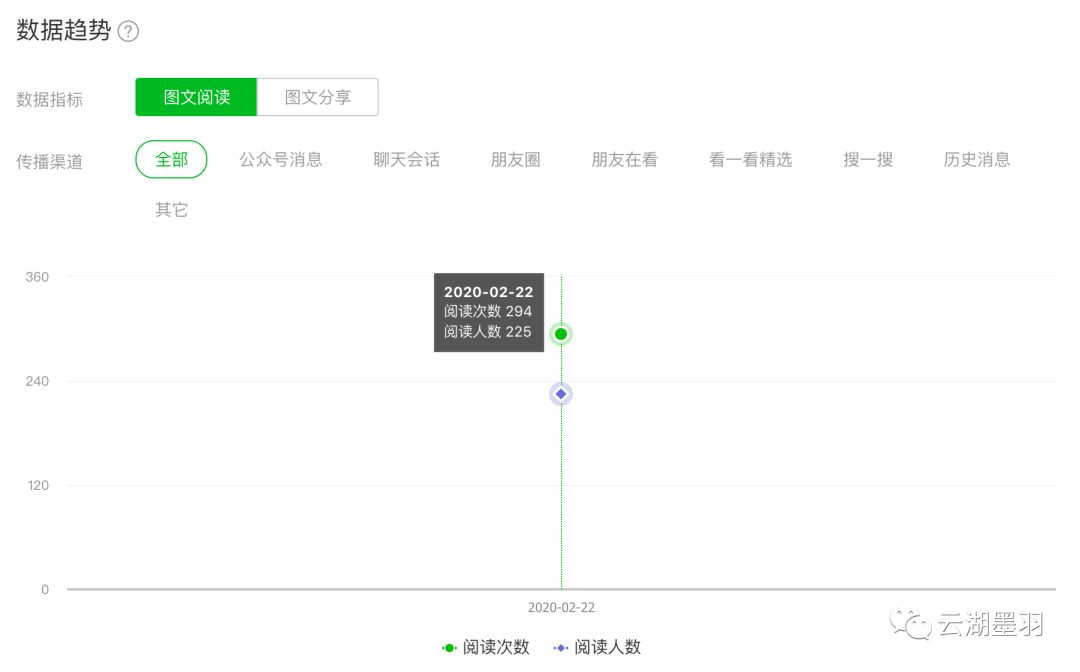Choose the 聊天会话 channel
This screenshot has width=1080, height=672.
tap(405, 159)
